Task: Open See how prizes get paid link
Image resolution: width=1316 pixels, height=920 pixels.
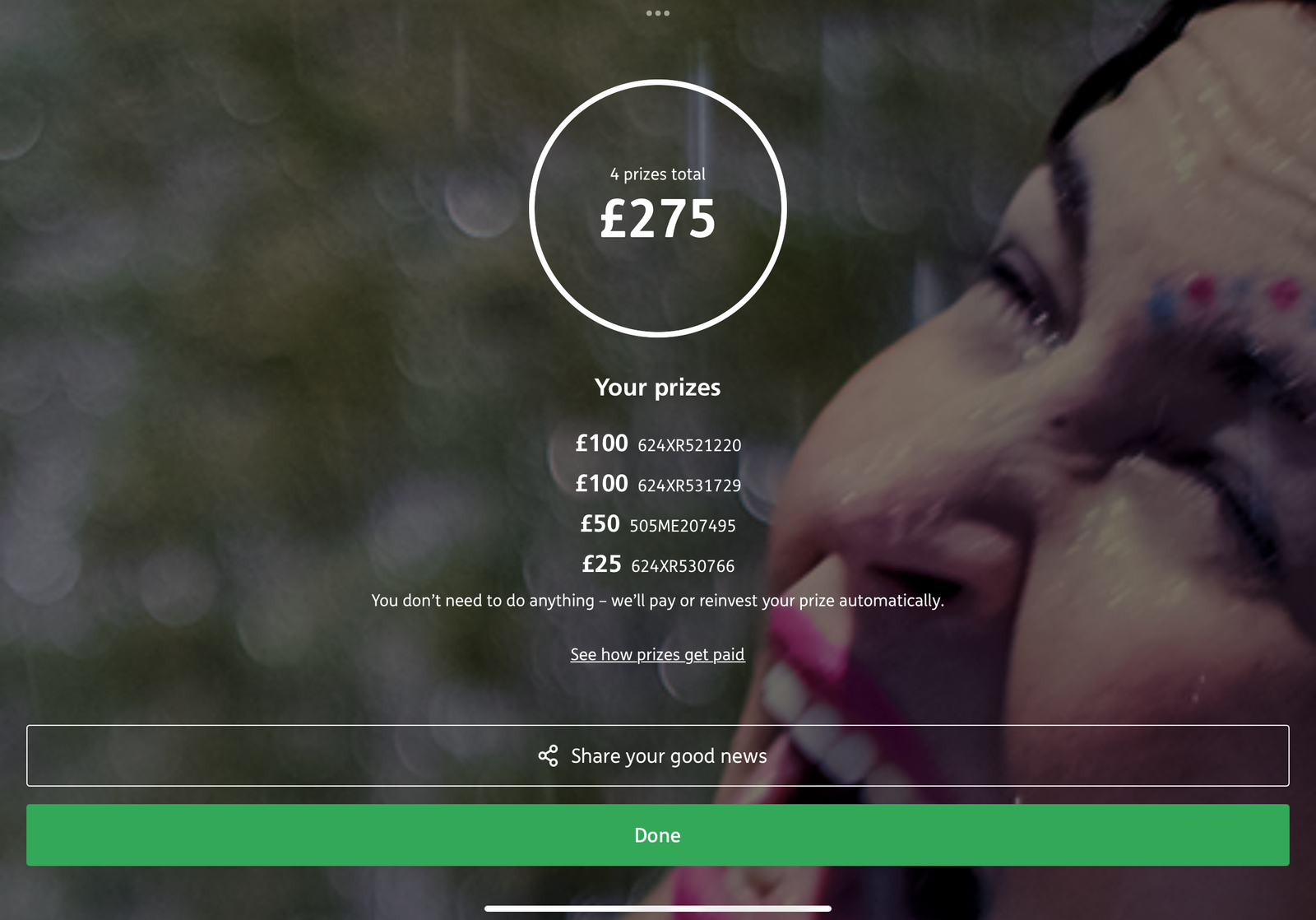Action: [658, 654]
